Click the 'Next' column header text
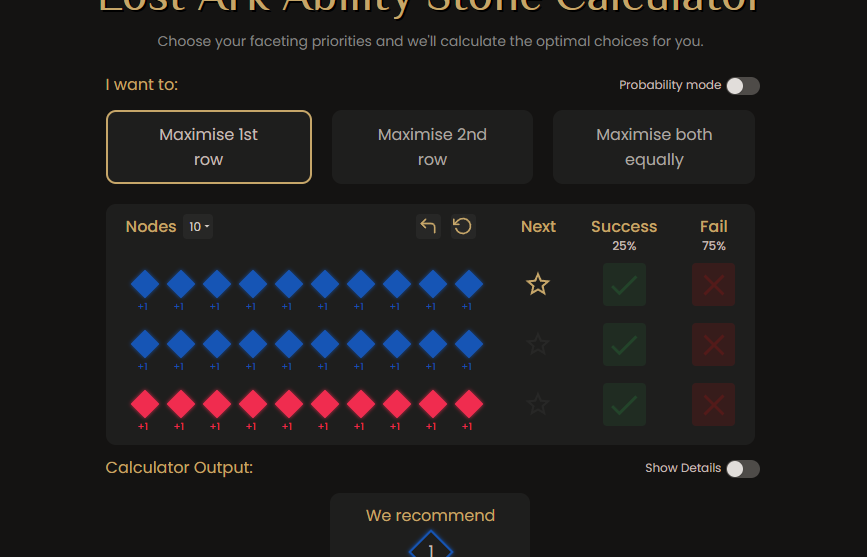Screen dimensions: 867x557 pos(538,226)
